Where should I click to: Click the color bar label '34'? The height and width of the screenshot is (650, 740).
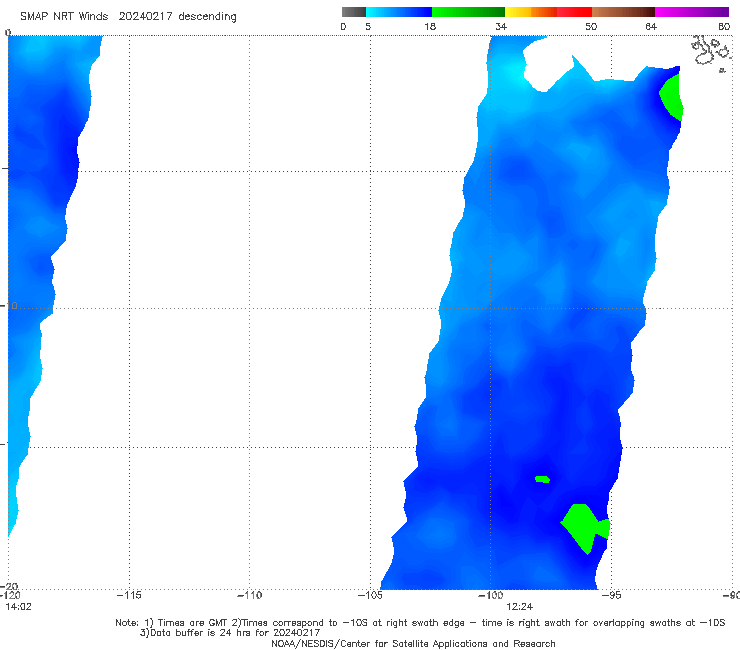pos(501,27)
